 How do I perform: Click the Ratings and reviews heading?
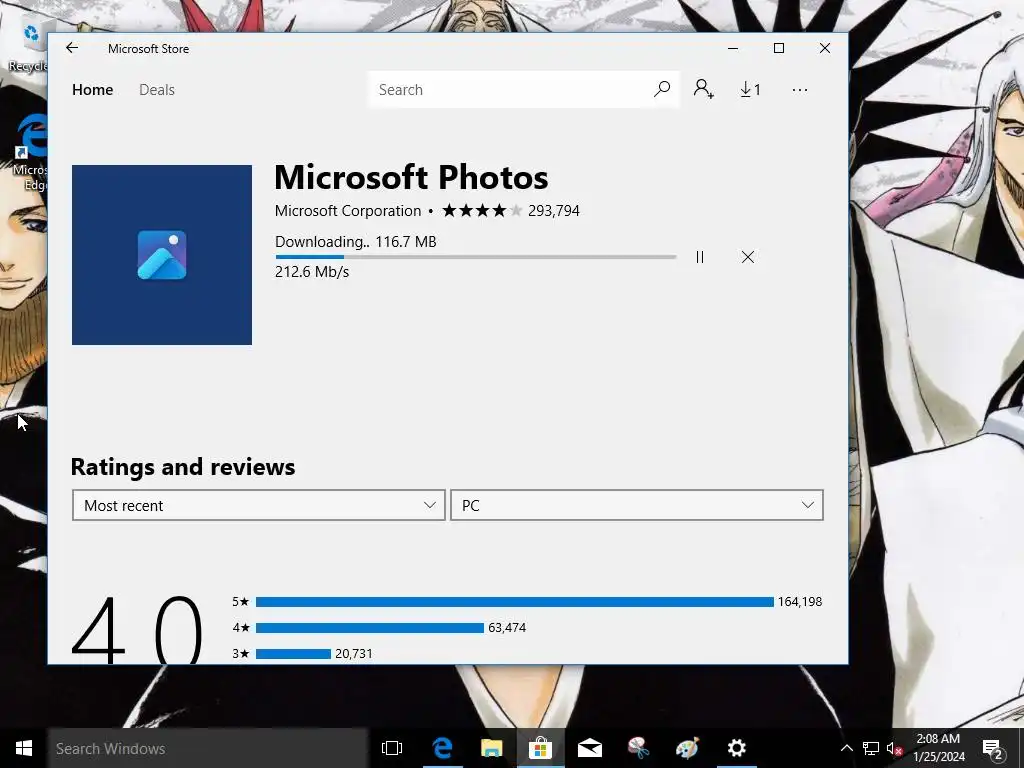183,467
